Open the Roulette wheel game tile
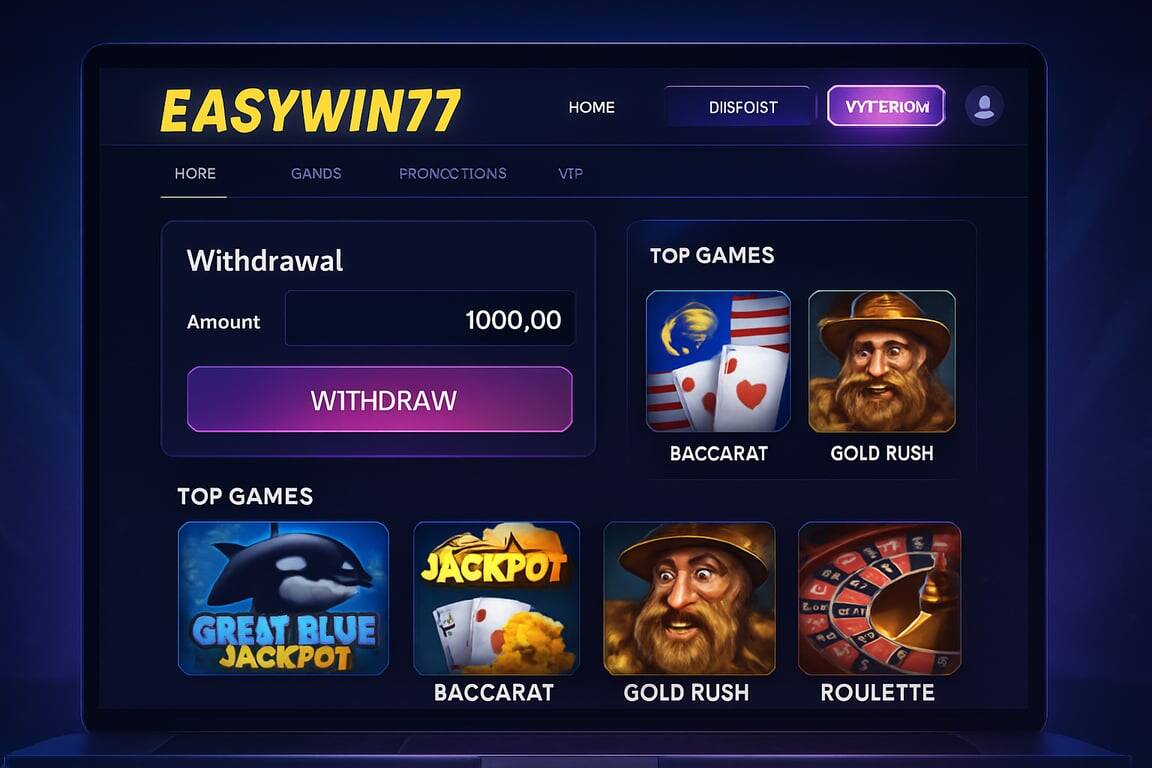Image resolution: width=1152 pixels, height=768 pixels. [879, 598]
